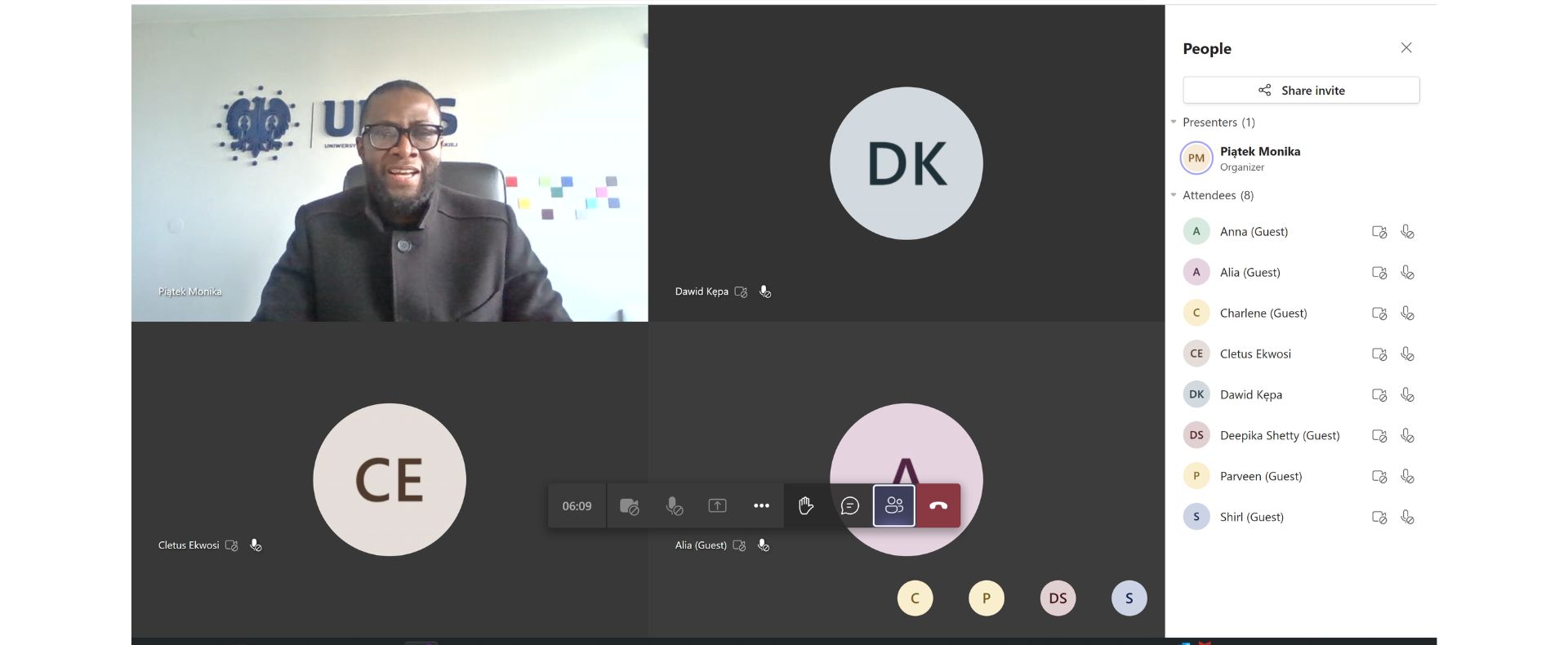
Task: Click the Share invite button
Action: 1301,91
